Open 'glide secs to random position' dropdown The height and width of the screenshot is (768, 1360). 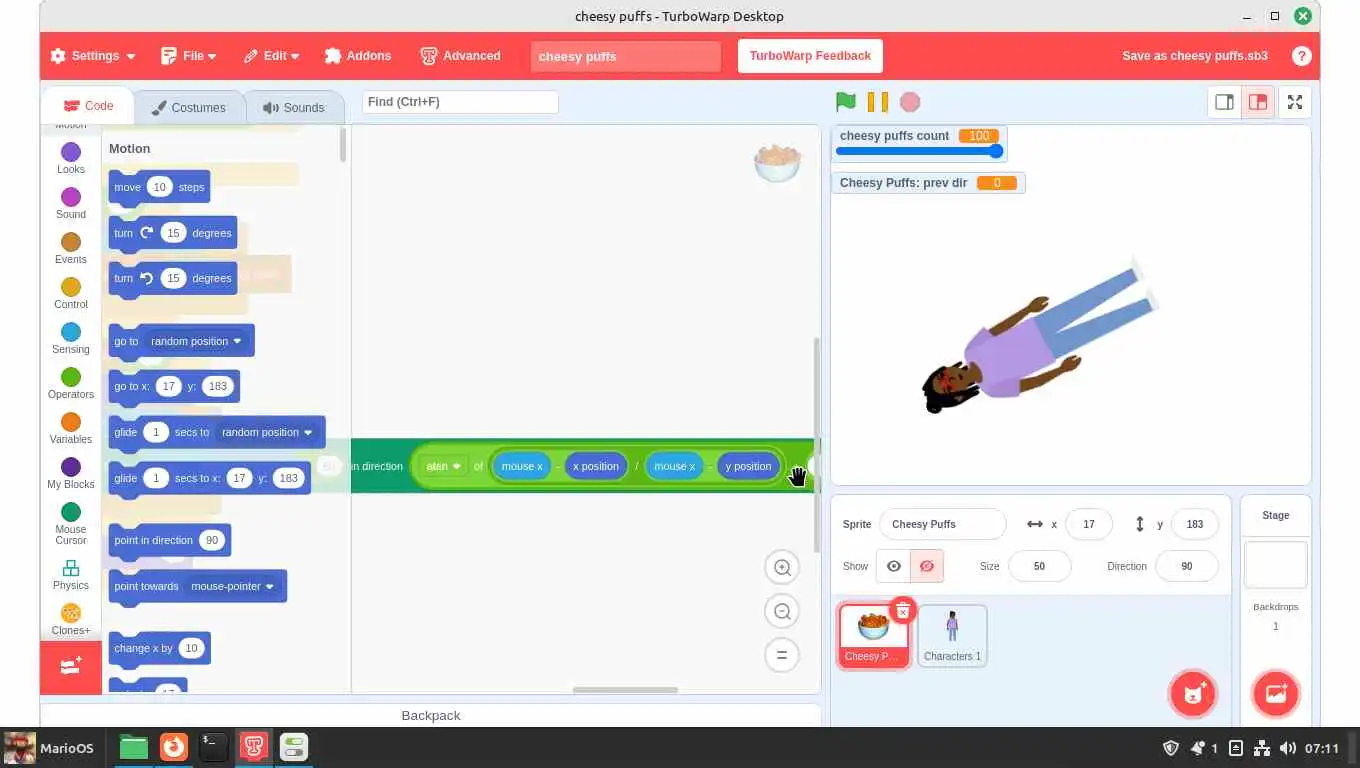coord(267,432)
